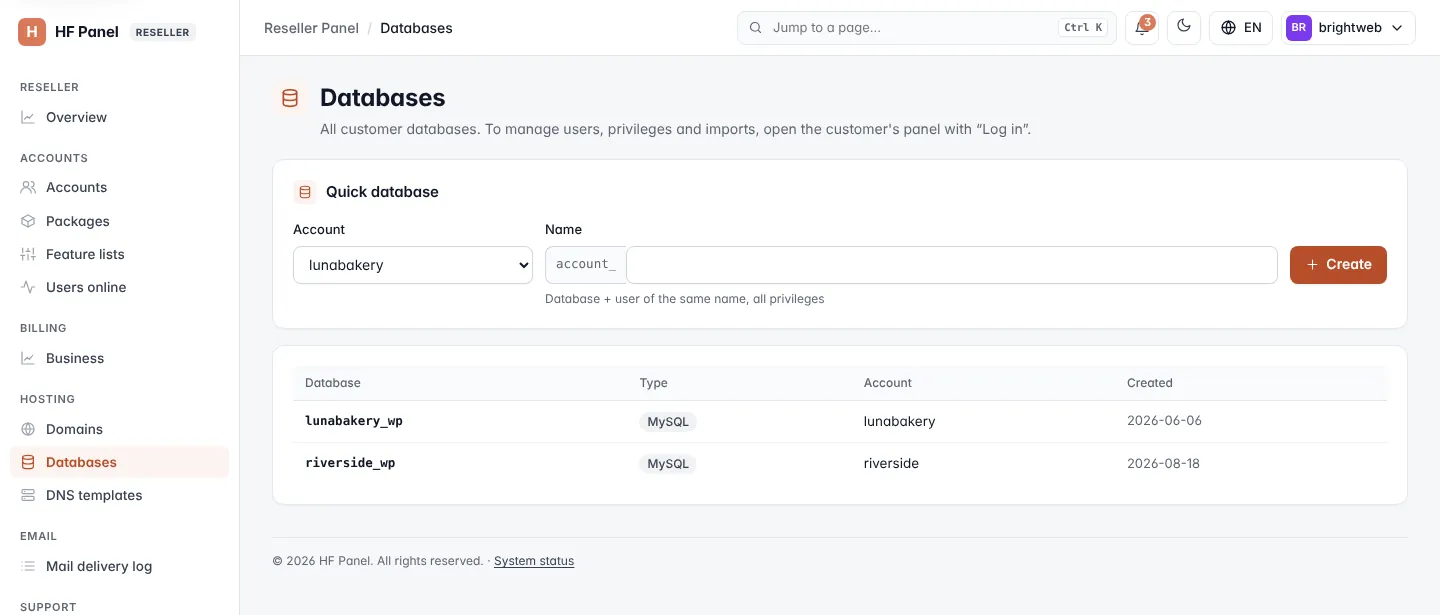The width and height of the screenshot is (1440, 615).
Task: Select Databases in sidebar
Action: pyautogui.click(x=119, y=462)
